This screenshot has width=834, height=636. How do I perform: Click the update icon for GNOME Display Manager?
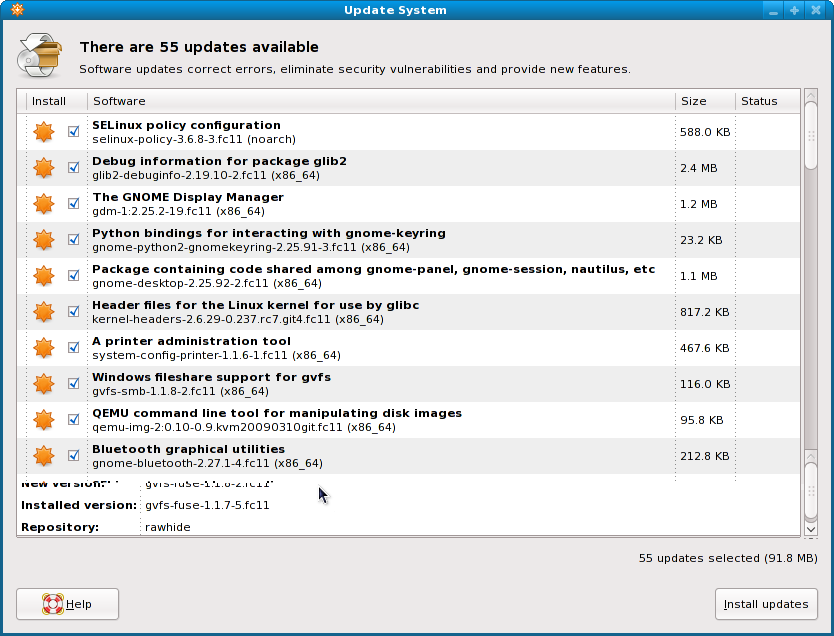tap(43, 204)
